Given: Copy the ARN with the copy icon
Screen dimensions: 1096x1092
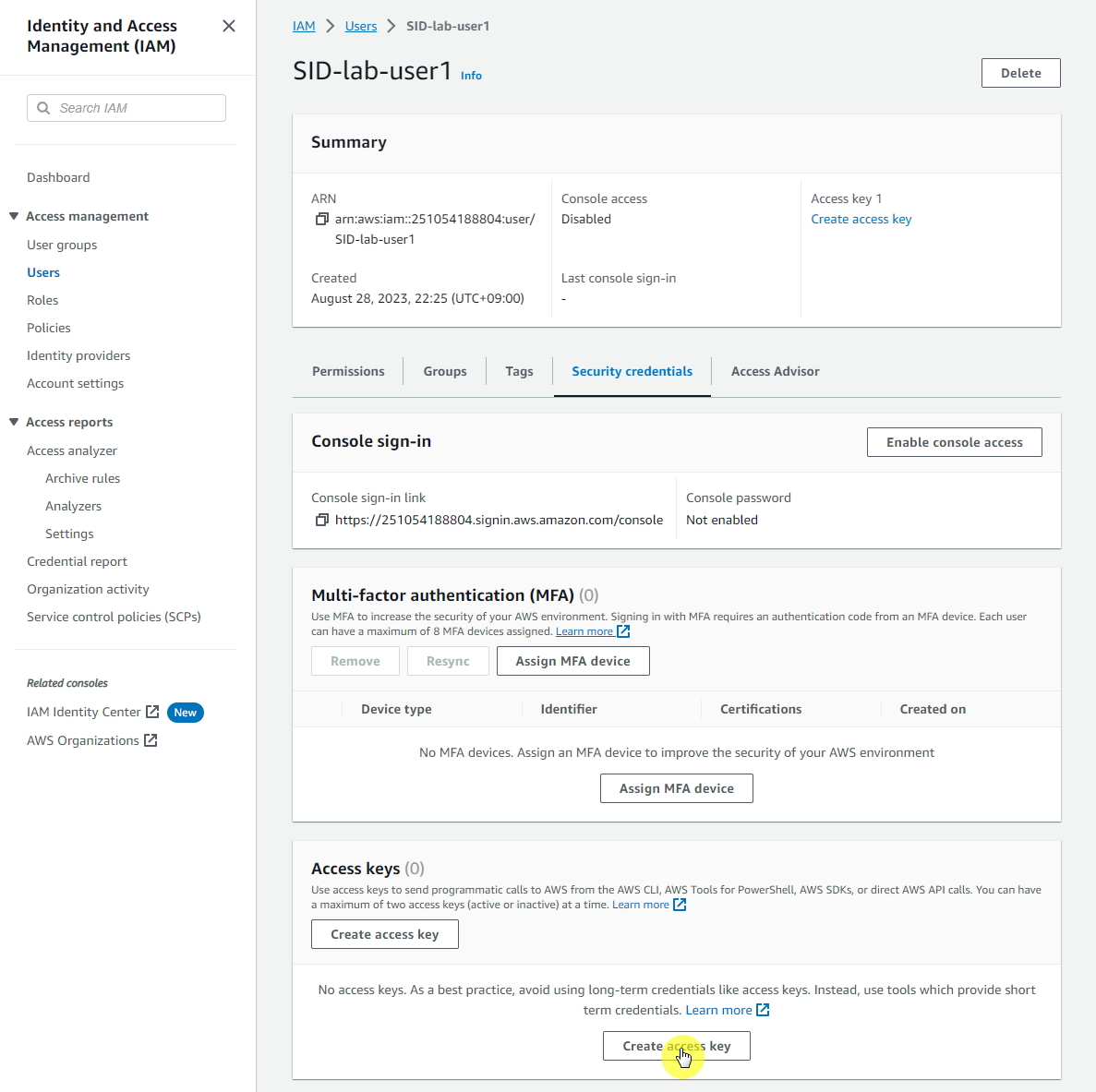Looking at the screenshot, I should pos(321,220).
